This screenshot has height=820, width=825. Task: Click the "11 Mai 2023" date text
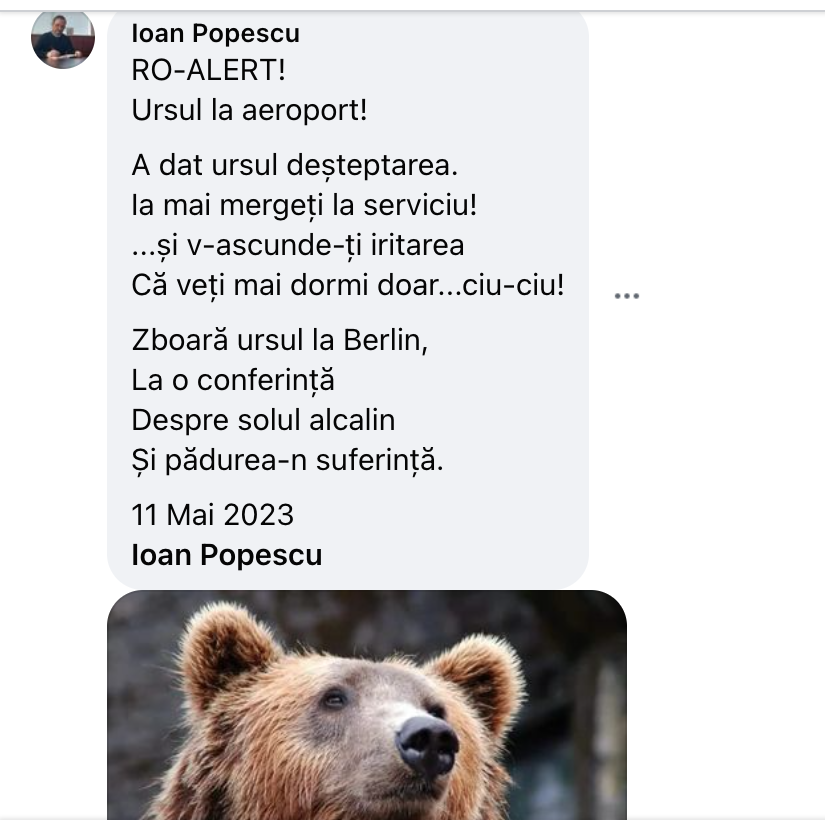pyautogui.click(x=213, y=515)
